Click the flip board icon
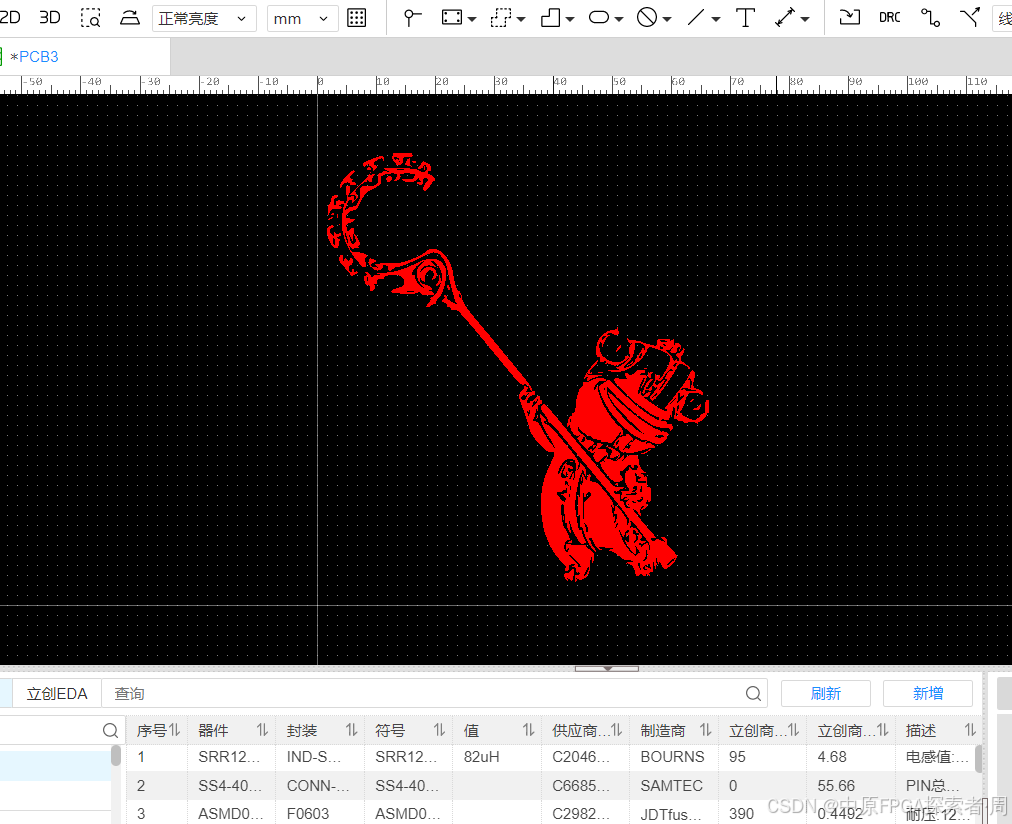Viewport: 1012px width, 824px height. click(x=130, y=18)
